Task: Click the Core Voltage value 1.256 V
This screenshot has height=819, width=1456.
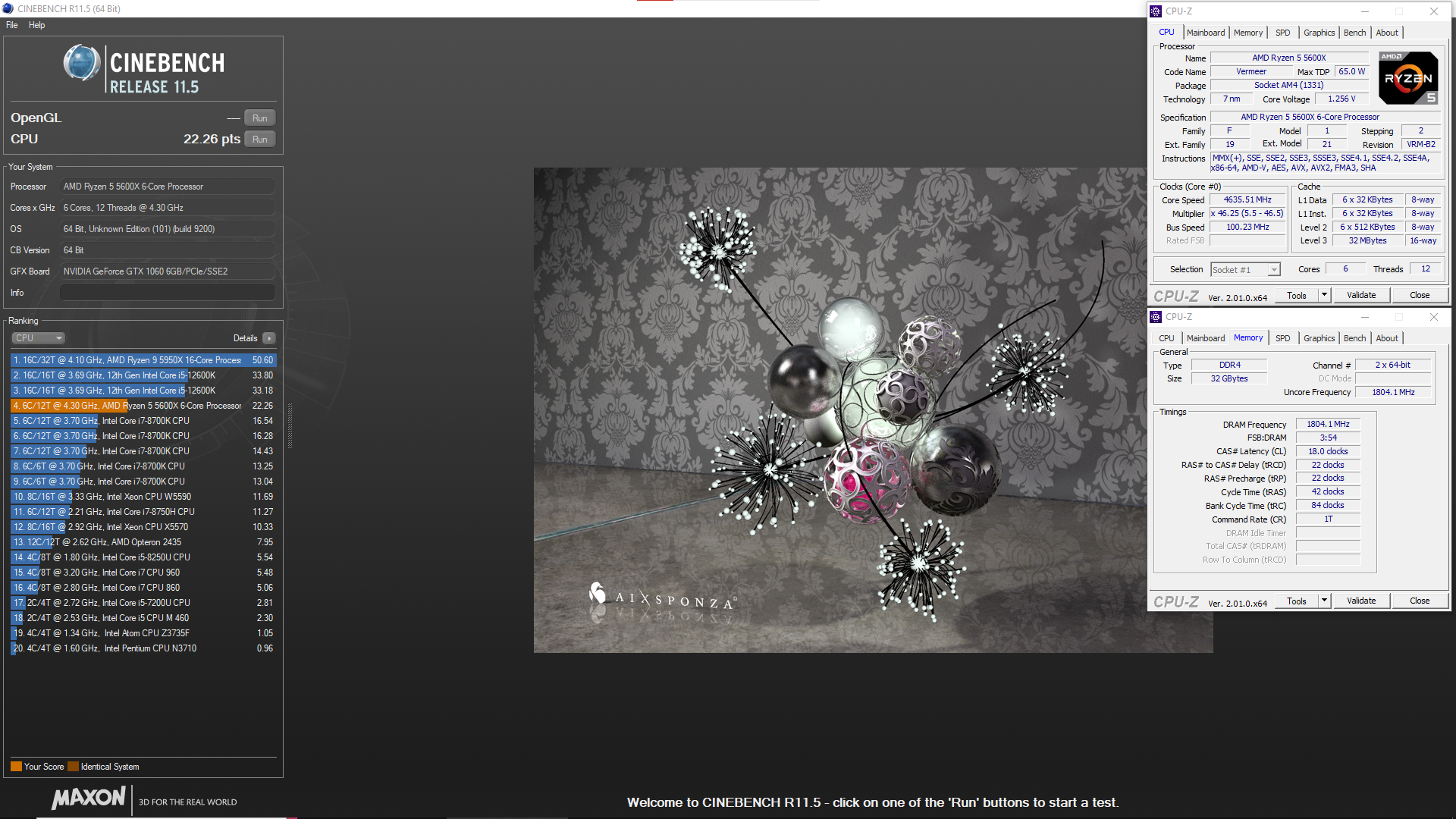Action: click(1341, 99)
